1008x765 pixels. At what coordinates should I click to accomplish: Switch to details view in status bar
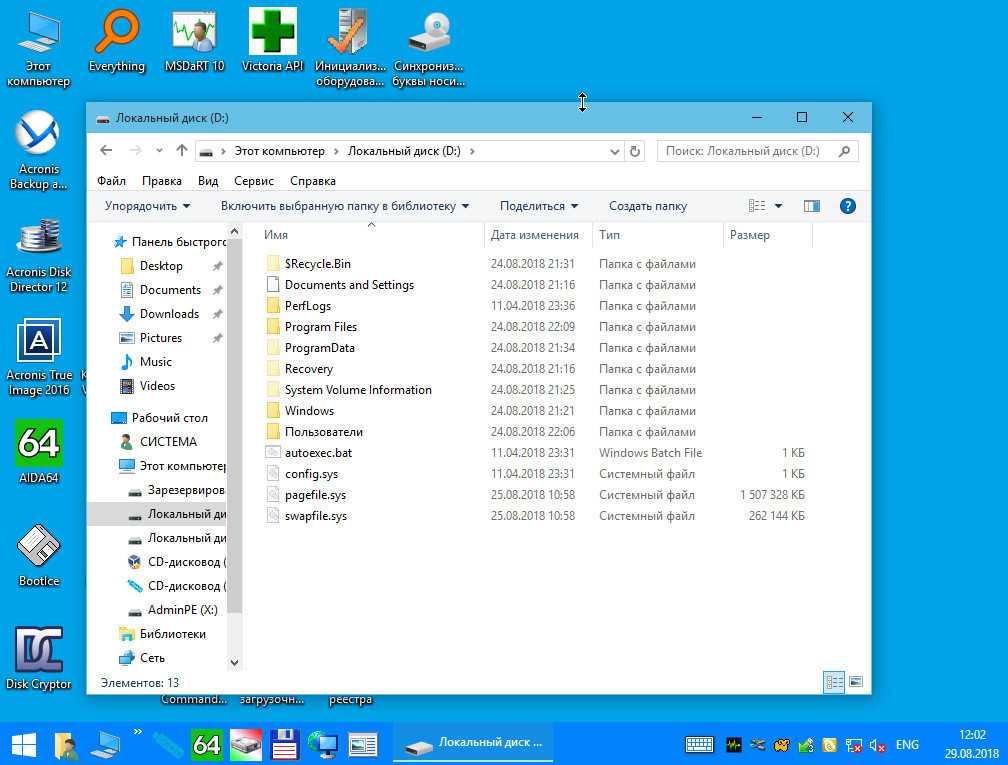pos(834,682)
